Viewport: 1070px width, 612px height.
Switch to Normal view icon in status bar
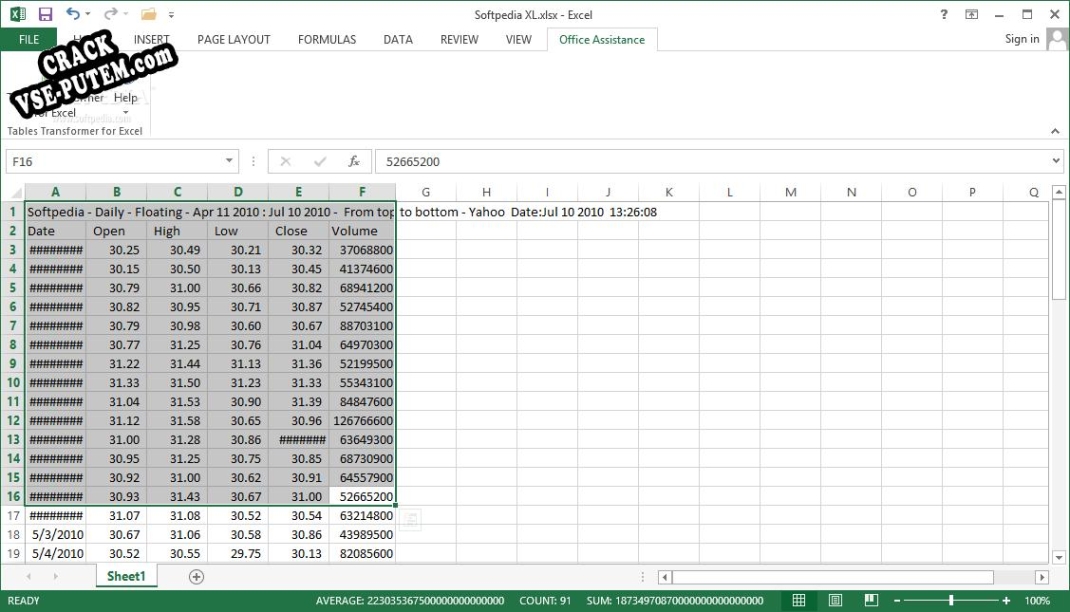(798, 600)
